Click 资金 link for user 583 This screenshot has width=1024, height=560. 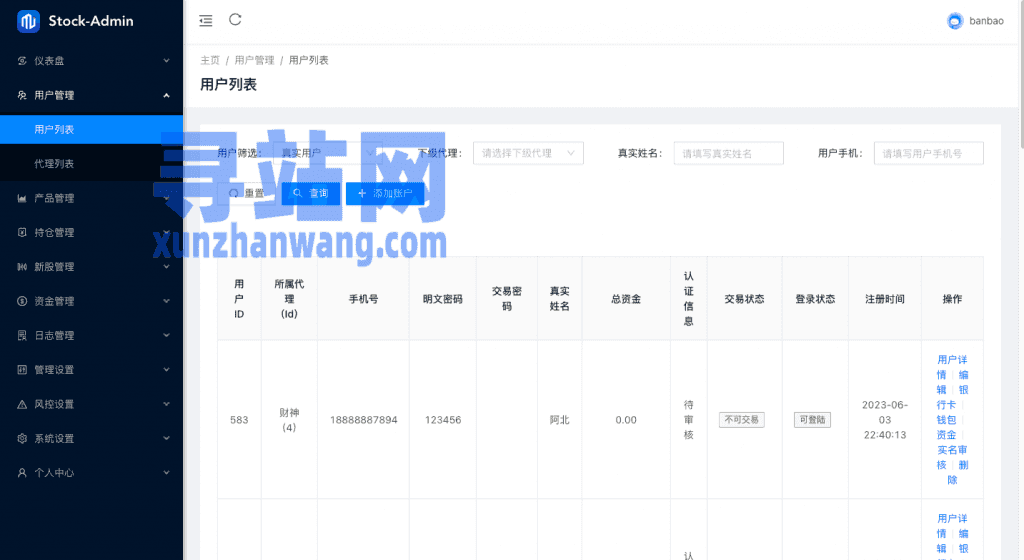point(946,435)
